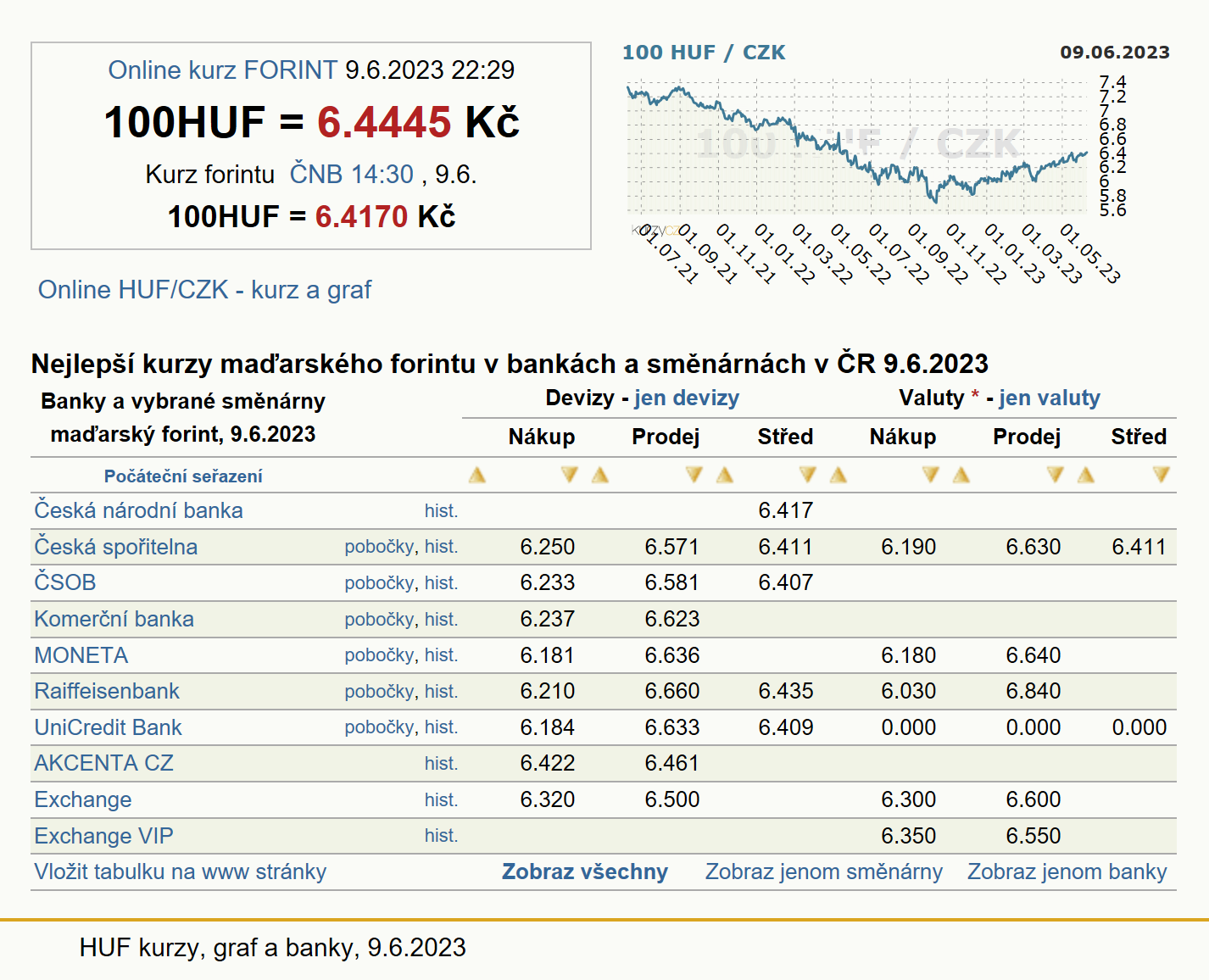Image resolution: width=1209 pixels, height=980 pixels.
Task: View hist. for Komerční banka
Action: pyautogui.click(x=441, y=620)
